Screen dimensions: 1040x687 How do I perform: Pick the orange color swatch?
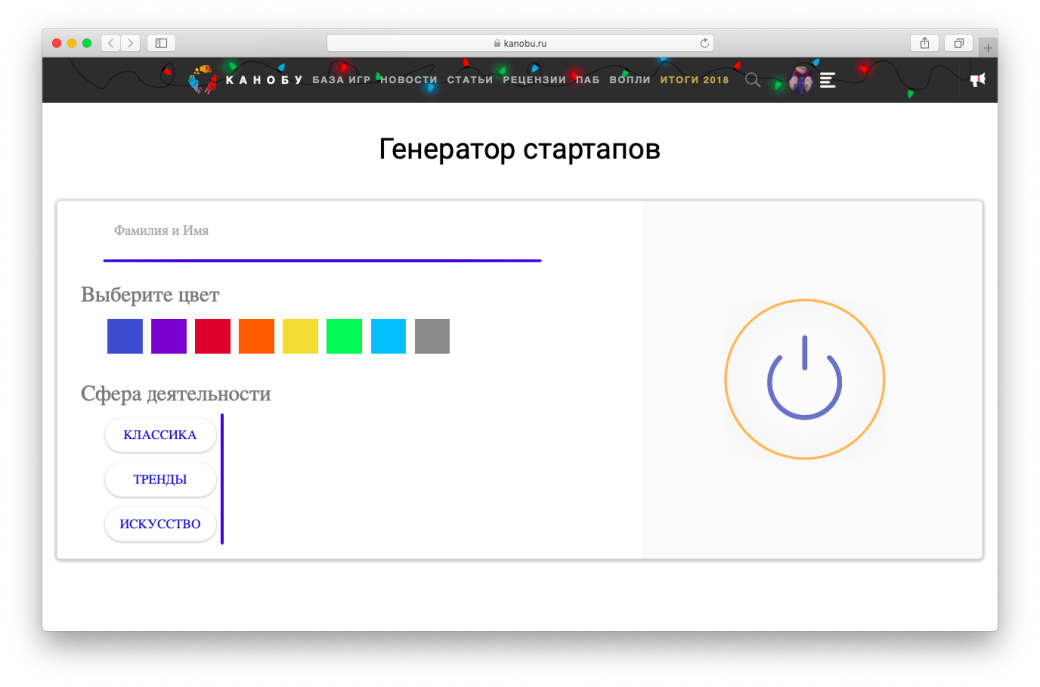click(257, 336)
